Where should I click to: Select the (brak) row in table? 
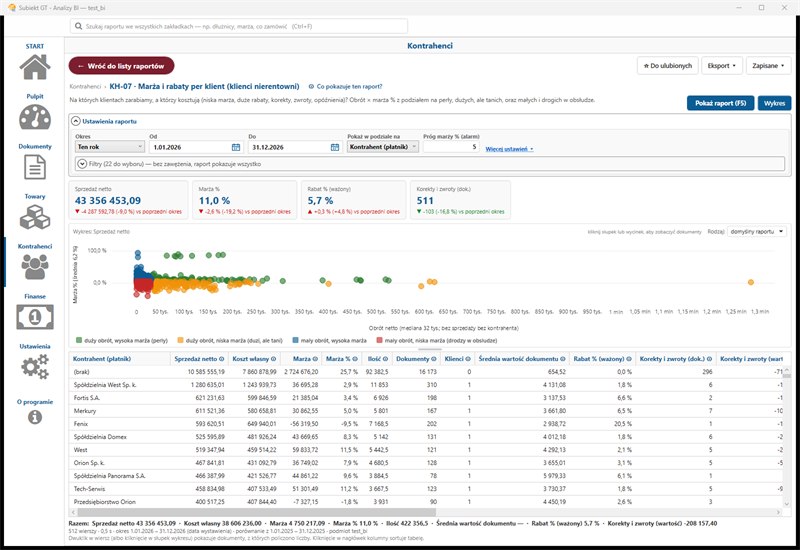(x=426, y=372)
